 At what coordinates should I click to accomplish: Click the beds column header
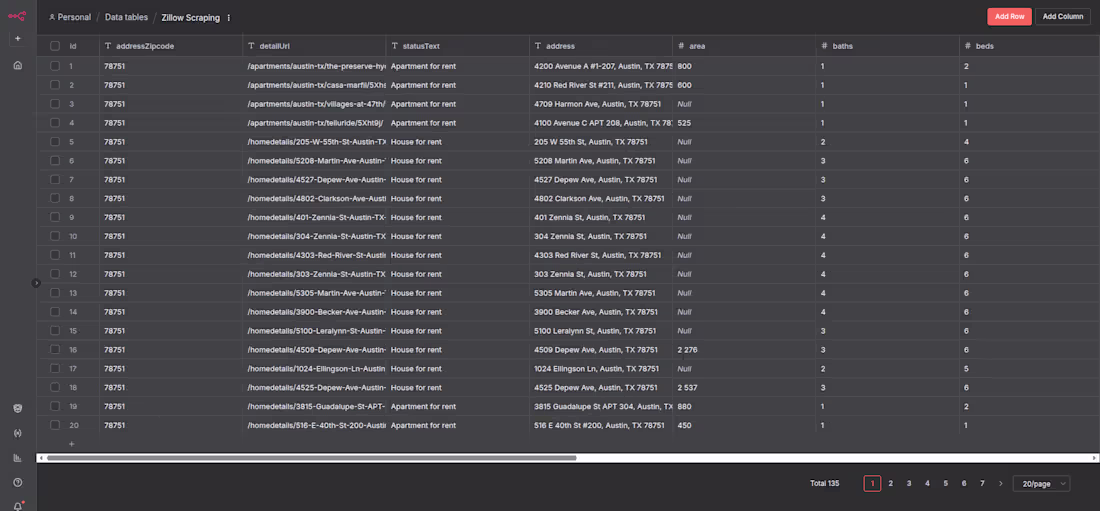point(1030,46)
